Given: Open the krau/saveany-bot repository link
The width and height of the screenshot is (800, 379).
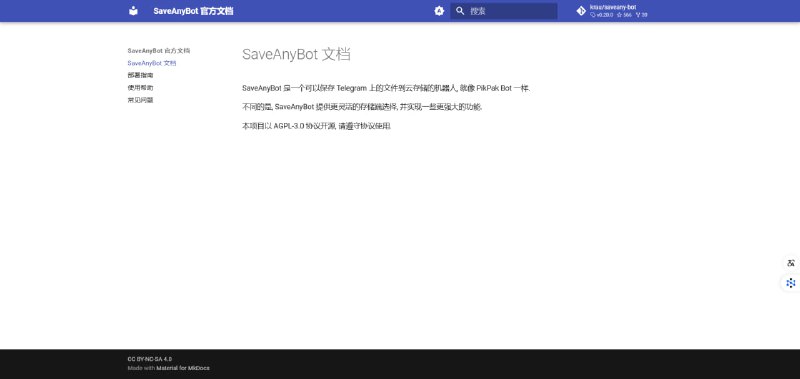Looking at the screenshot, I should click(x=619, y=11).
